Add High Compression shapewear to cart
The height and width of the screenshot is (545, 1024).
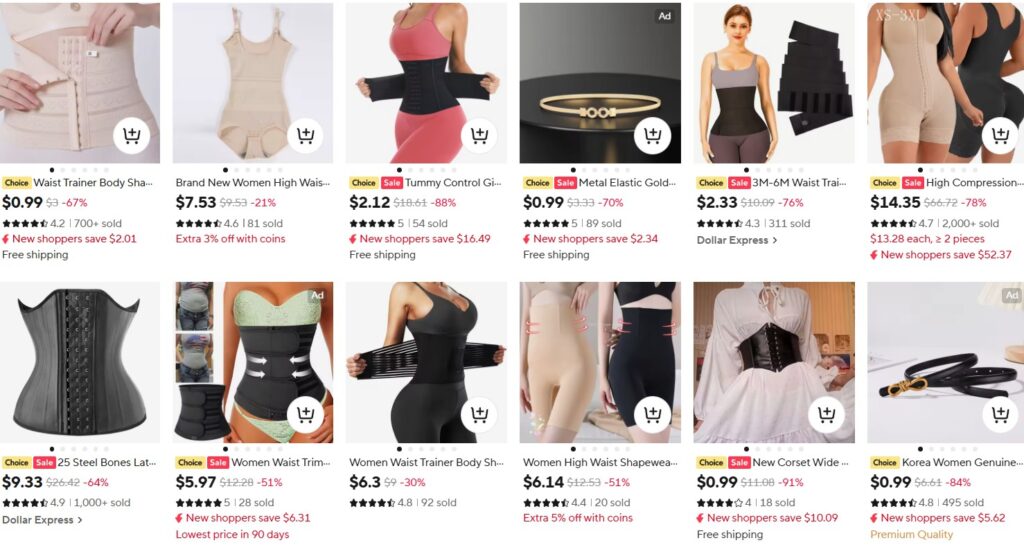[1000, 136]
